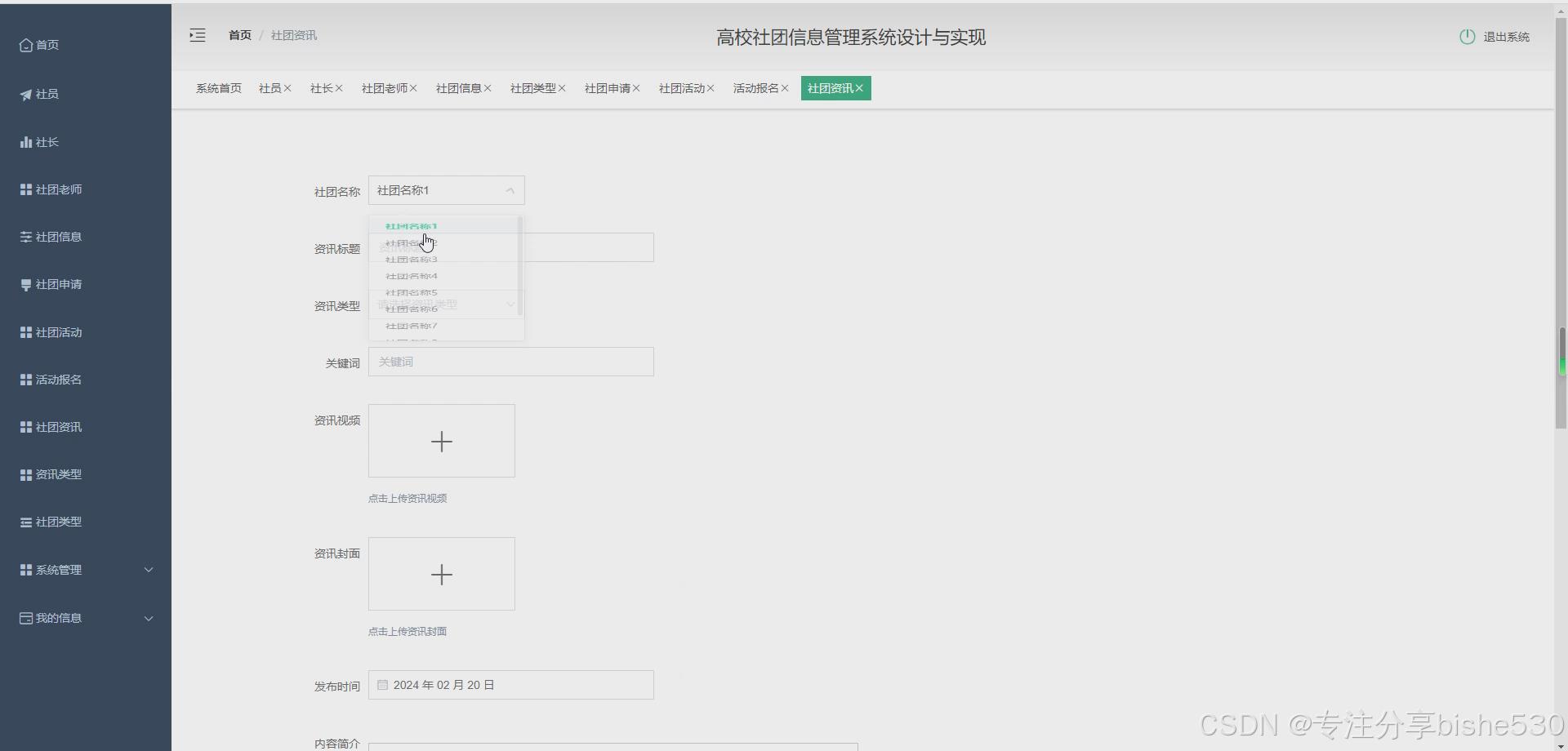Click the trophy icon beside 社团申请

point(26,285)
